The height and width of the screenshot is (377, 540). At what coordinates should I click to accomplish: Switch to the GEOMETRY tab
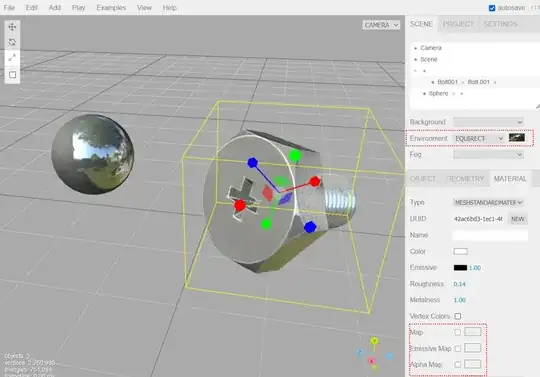(465, 179)
